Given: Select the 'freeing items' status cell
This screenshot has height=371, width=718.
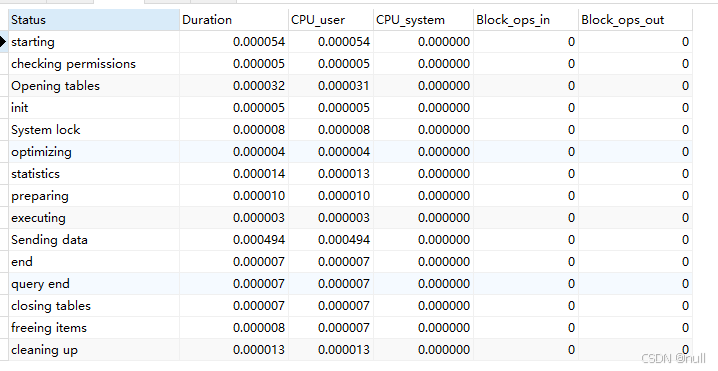Looking at the screenshot, I should [x=94, y=327].
